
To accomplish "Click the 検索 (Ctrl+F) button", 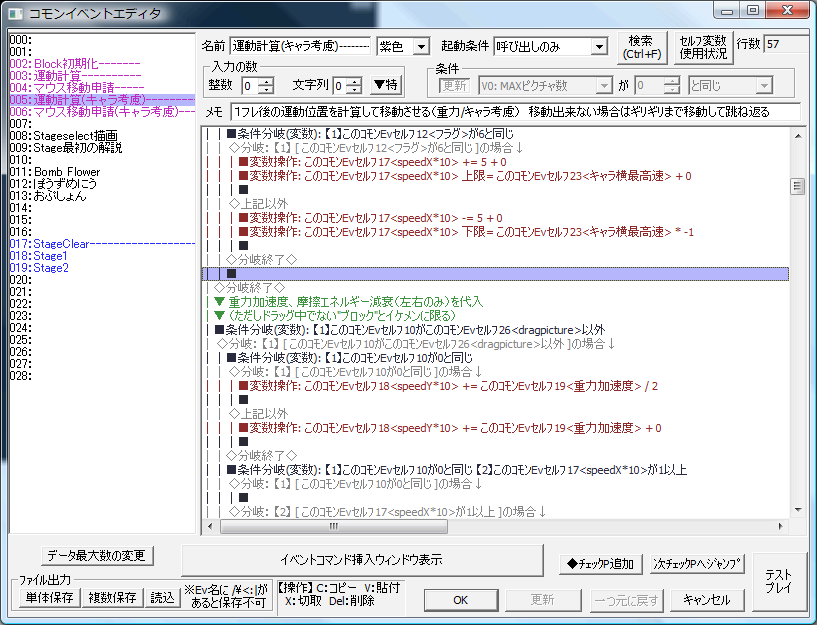I will click(641, 47).
